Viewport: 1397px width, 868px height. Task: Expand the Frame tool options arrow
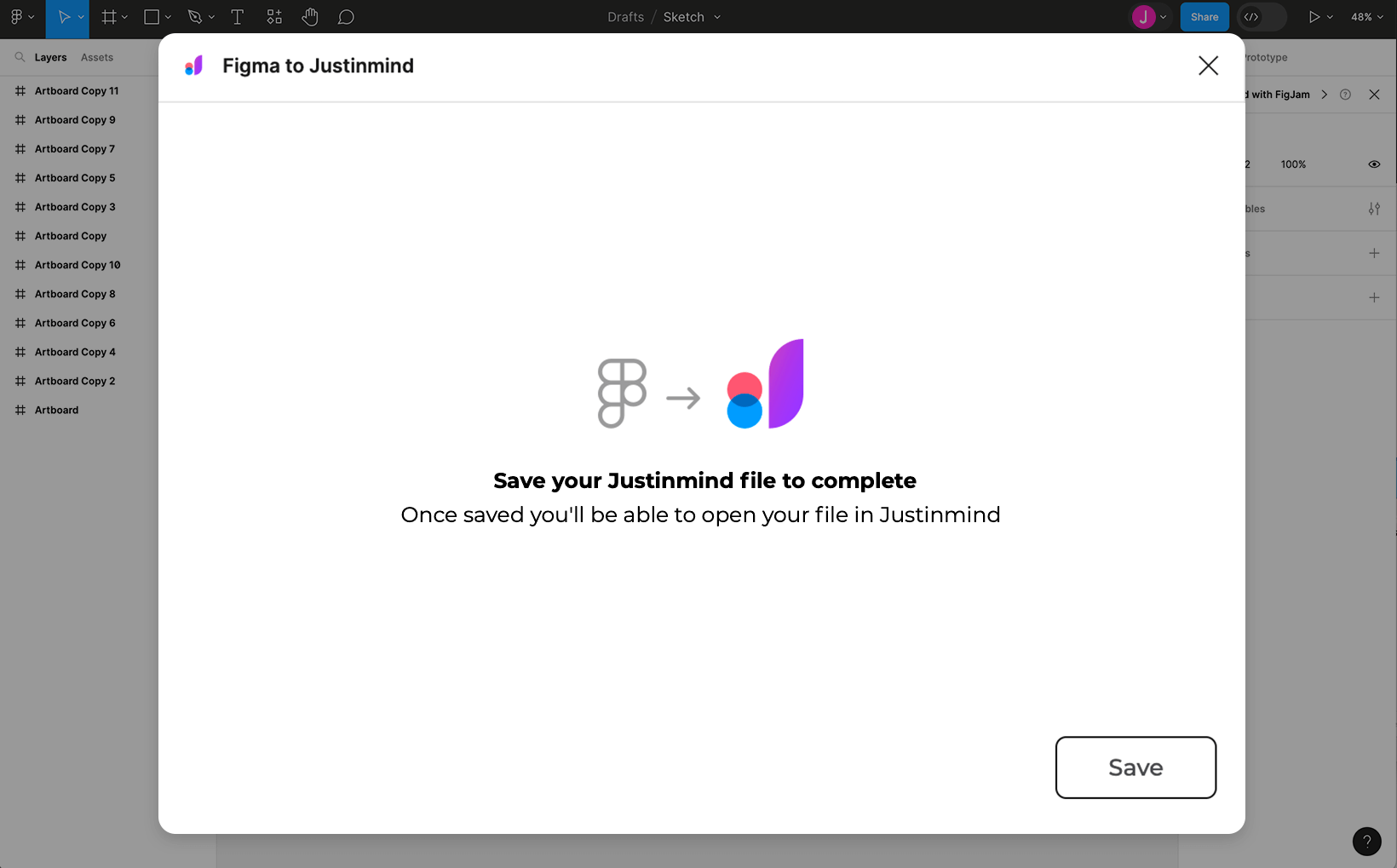click(124, 17)
